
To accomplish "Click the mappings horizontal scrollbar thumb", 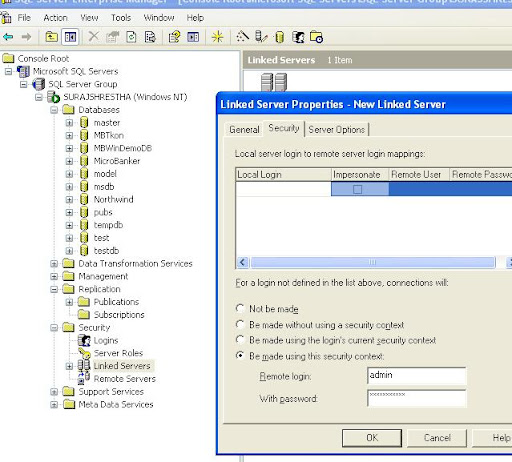I will 373,262.
